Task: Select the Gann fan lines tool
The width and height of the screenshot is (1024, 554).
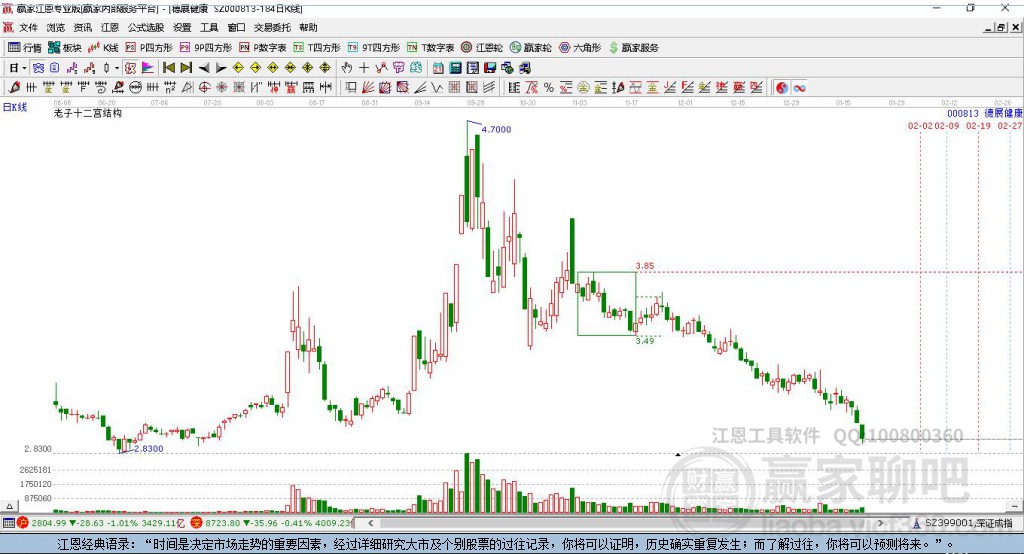Action: tap(368, 88)
